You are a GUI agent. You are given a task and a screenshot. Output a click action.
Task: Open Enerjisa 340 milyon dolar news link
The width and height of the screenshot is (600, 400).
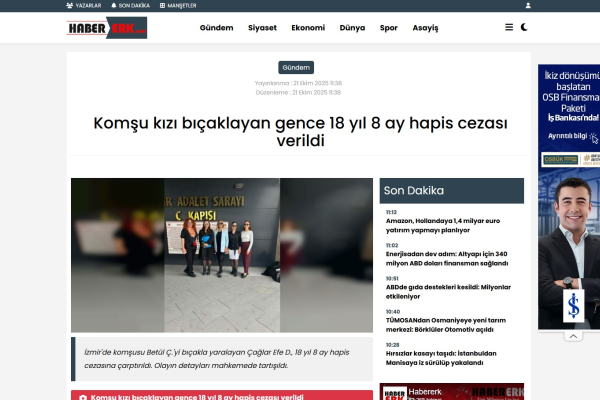447,259
